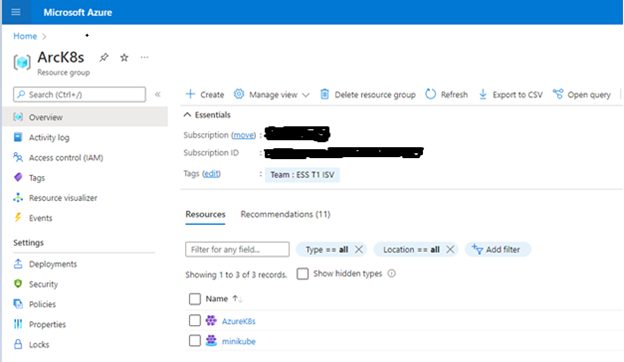This screenshot has height=362, width=624.
Task: Go to Home breadcrumb link
Action: pos(25,36)
